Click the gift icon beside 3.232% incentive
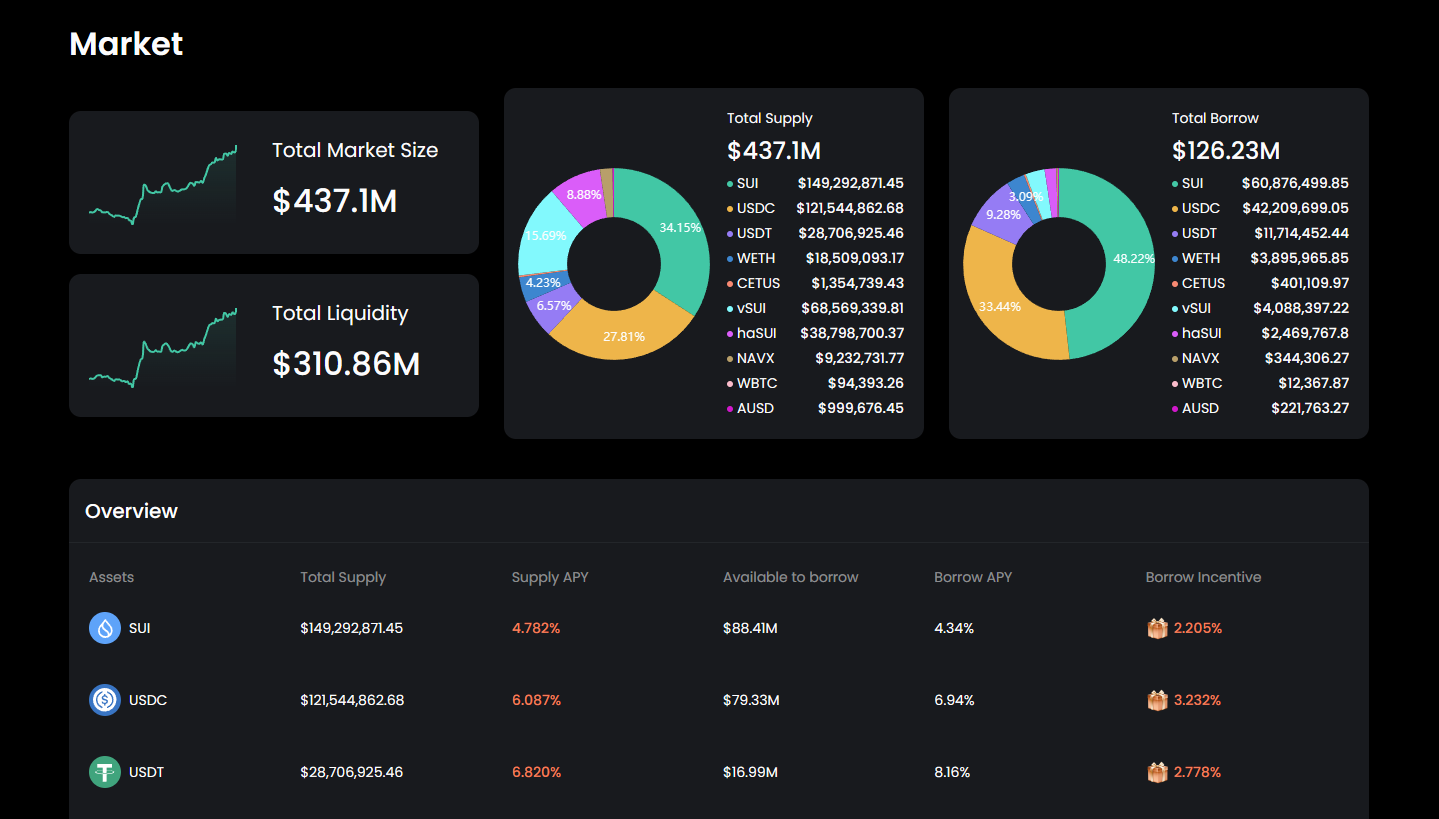 1157,700
